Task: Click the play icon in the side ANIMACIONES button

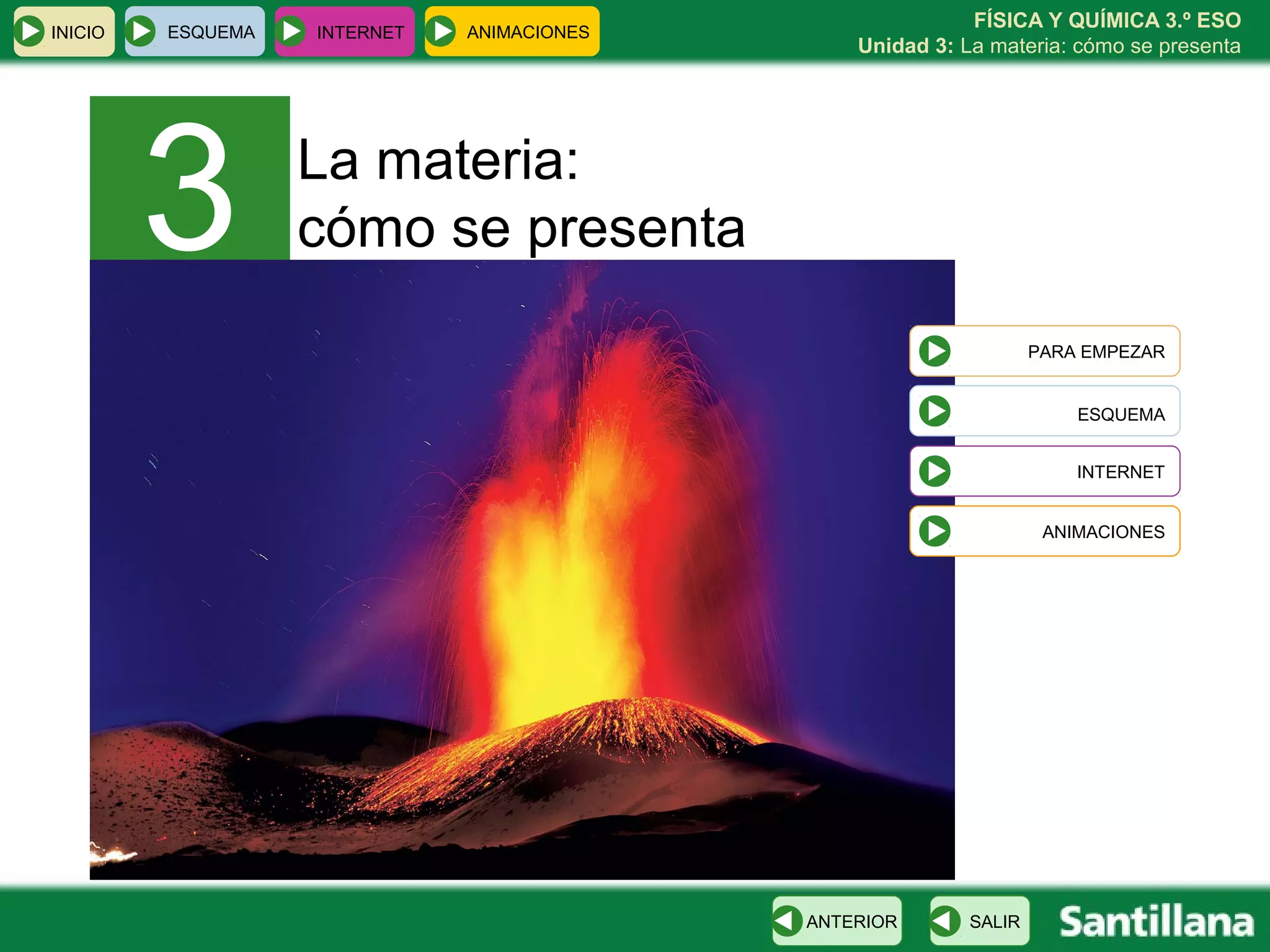Action: tap(935, 531)
